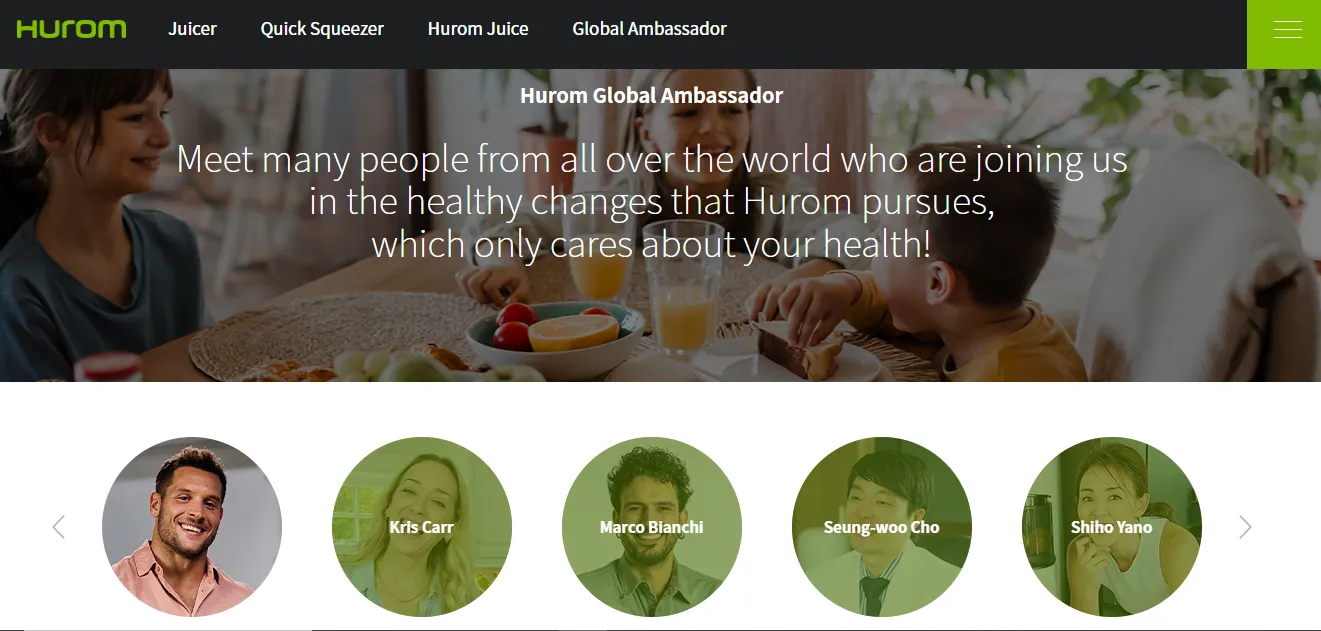This screenshot has width=1321, height=631.
Task: Click the highlighted man in pink shirt
Action: point(192,527)
